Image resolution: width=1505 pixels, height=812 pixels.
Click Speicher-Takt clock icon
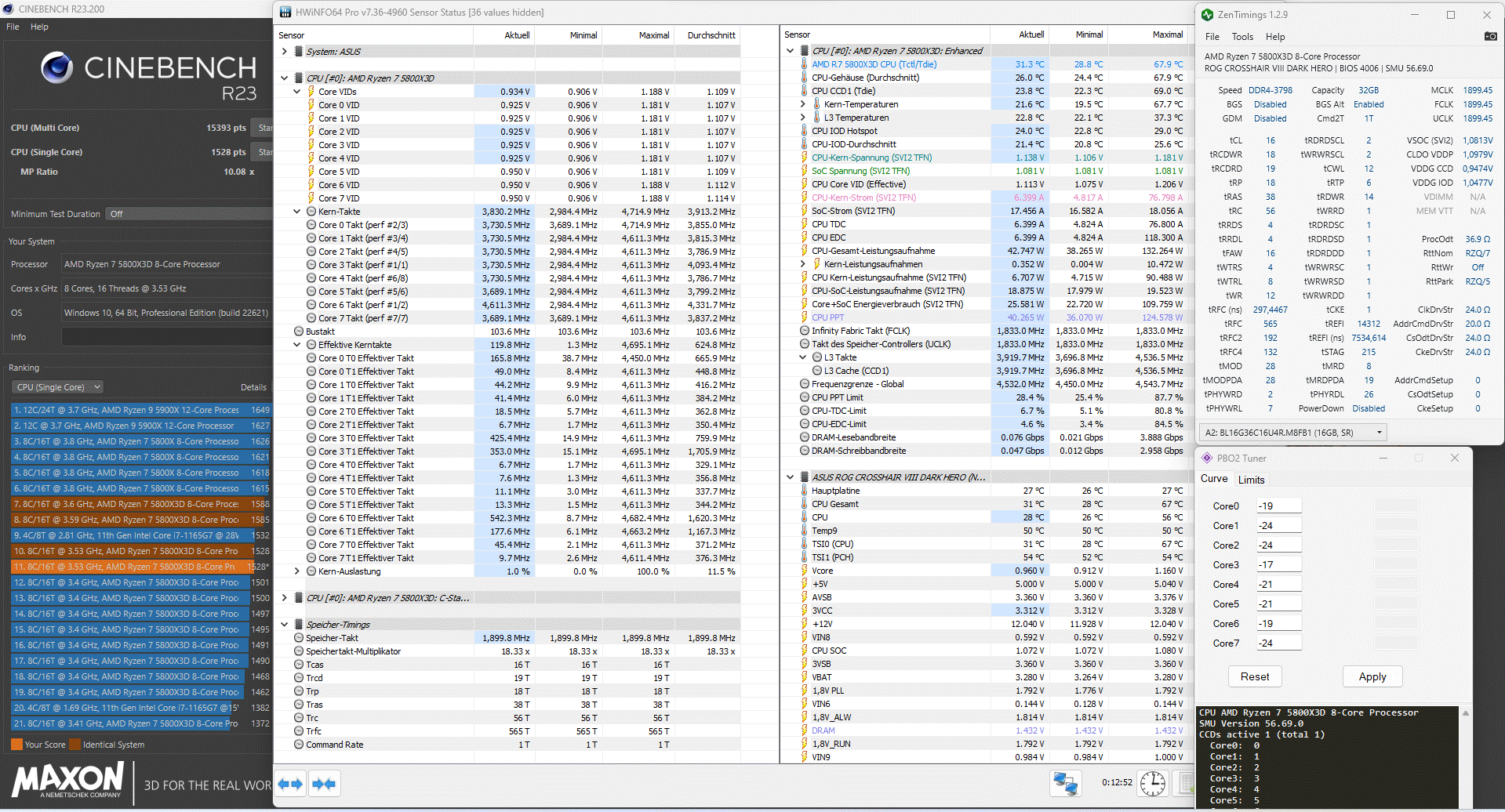pyautogui.click(x=299, y=638)
